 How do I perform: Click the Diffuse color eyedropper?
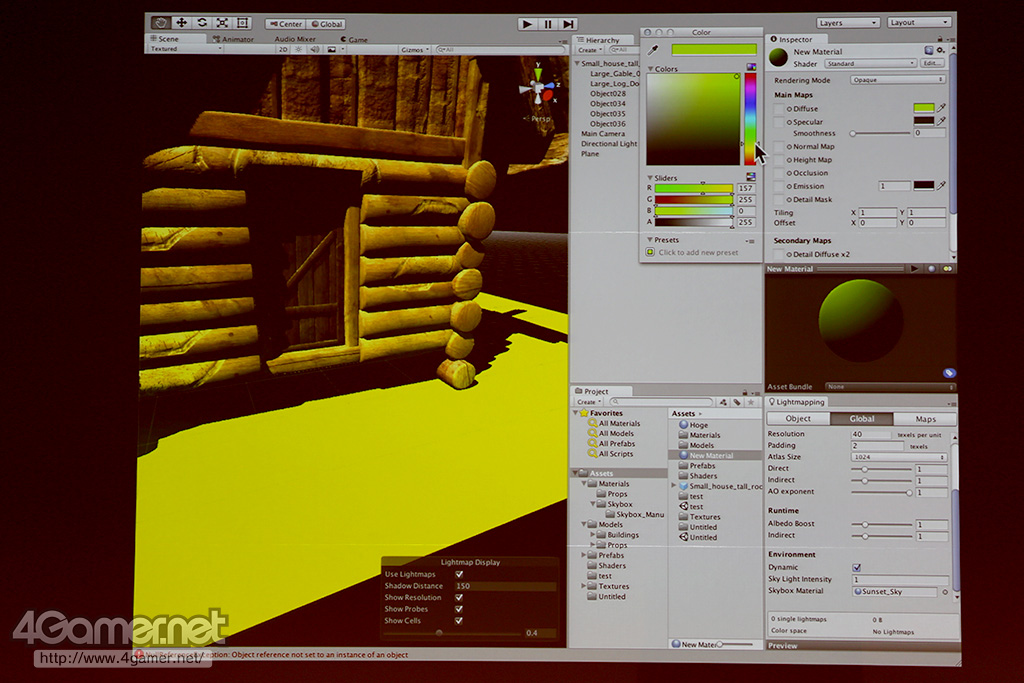pos(941,108)
